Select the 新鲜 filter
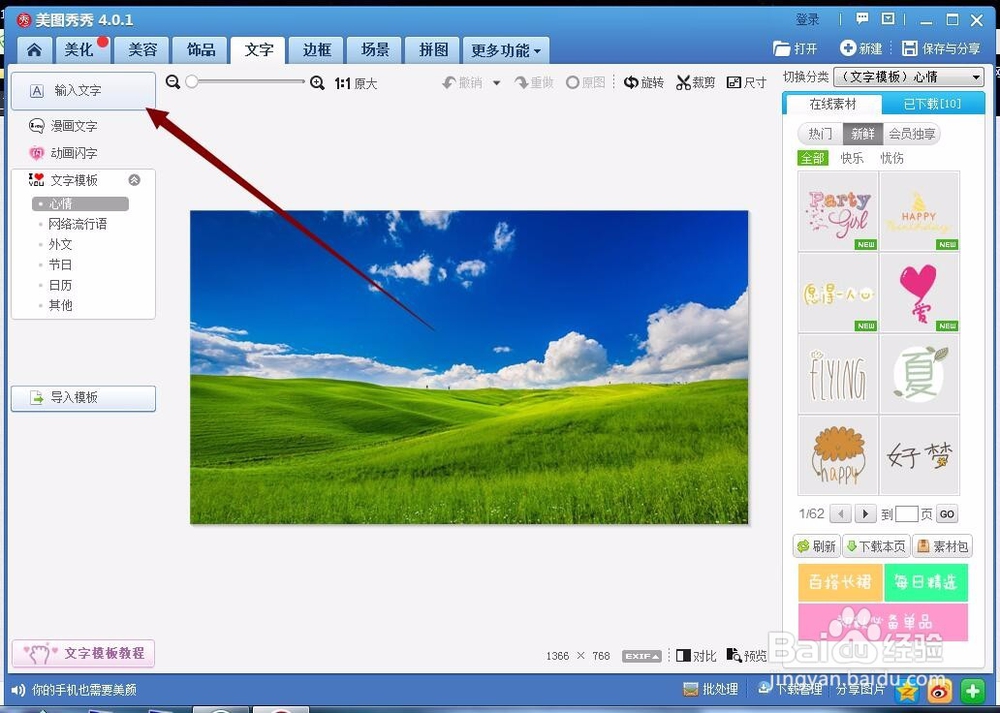Viewport: 1000px width, 713px height. 862,133
